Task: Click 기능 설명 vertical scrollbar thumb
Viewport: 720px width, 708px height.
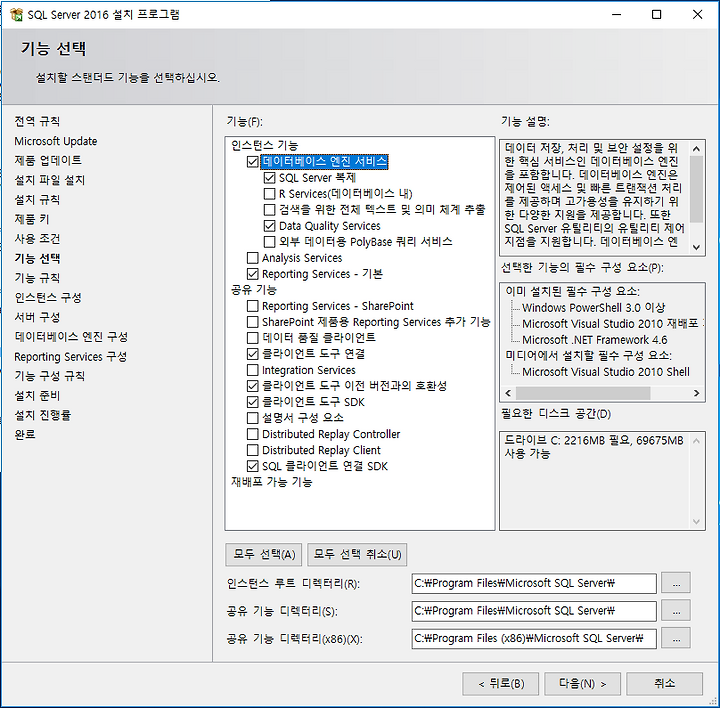Action: [x=696, y=189]
